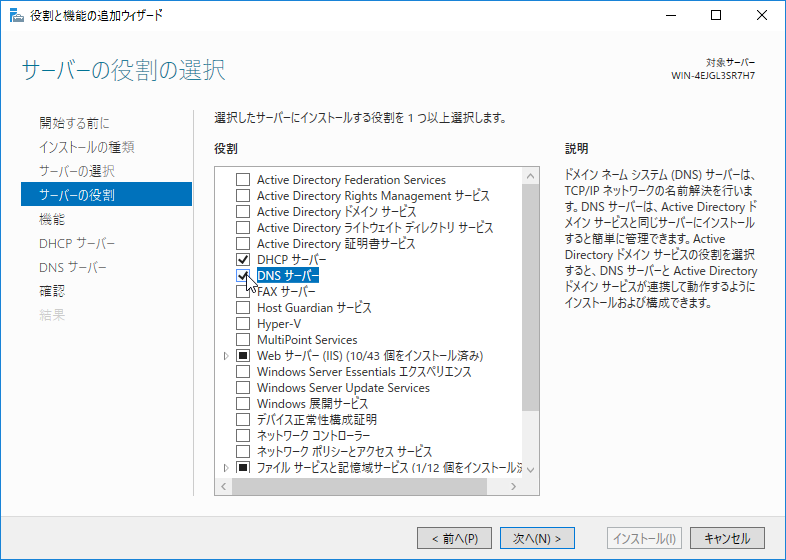
Task: Click the wizard icon in title bar
Action: 17,16
